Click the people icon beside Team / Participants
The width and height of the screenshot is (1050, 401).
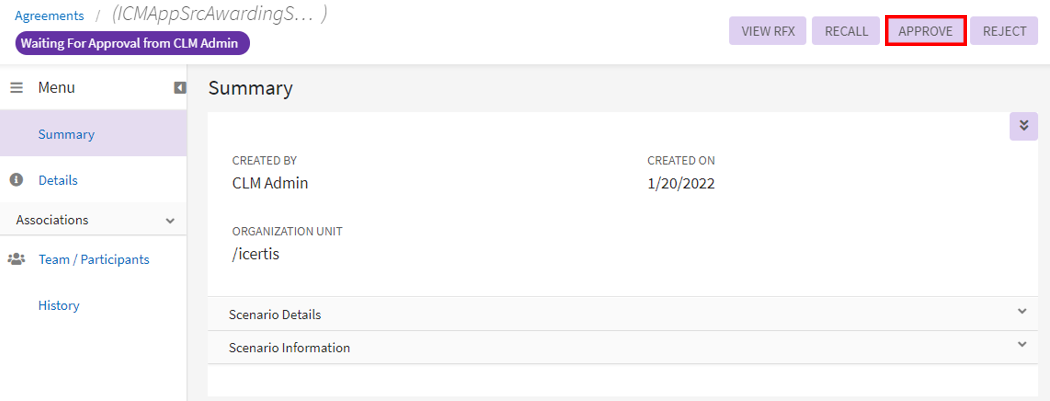pyautogui.click(x=16, y=259)
